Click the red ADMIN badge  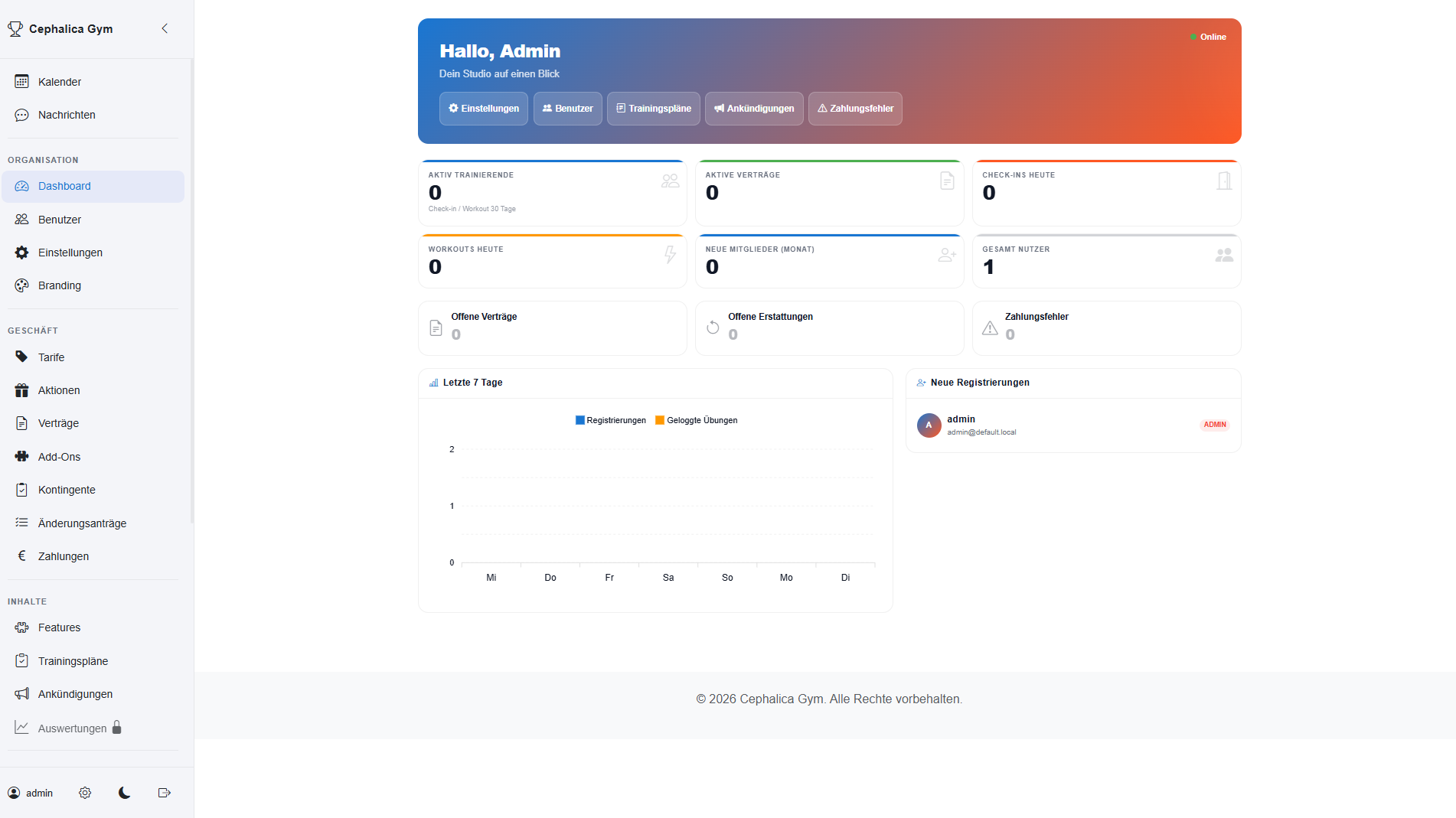coord(1215,425)
